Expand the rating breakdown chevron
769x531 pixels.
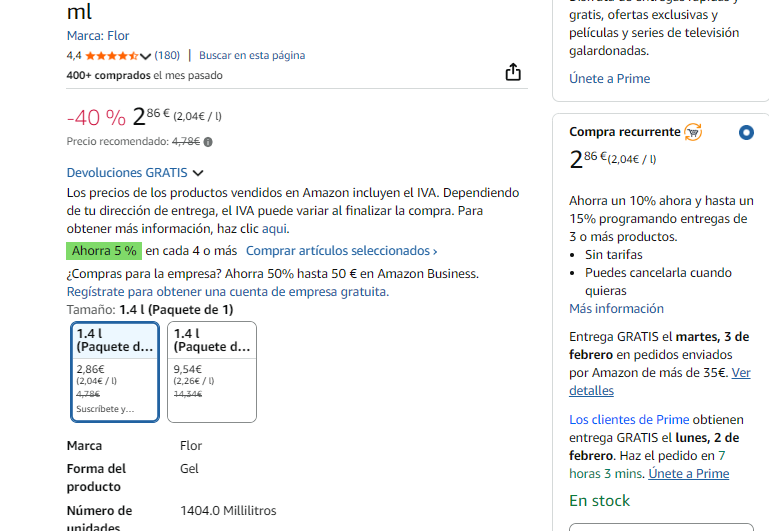[145, 56]
